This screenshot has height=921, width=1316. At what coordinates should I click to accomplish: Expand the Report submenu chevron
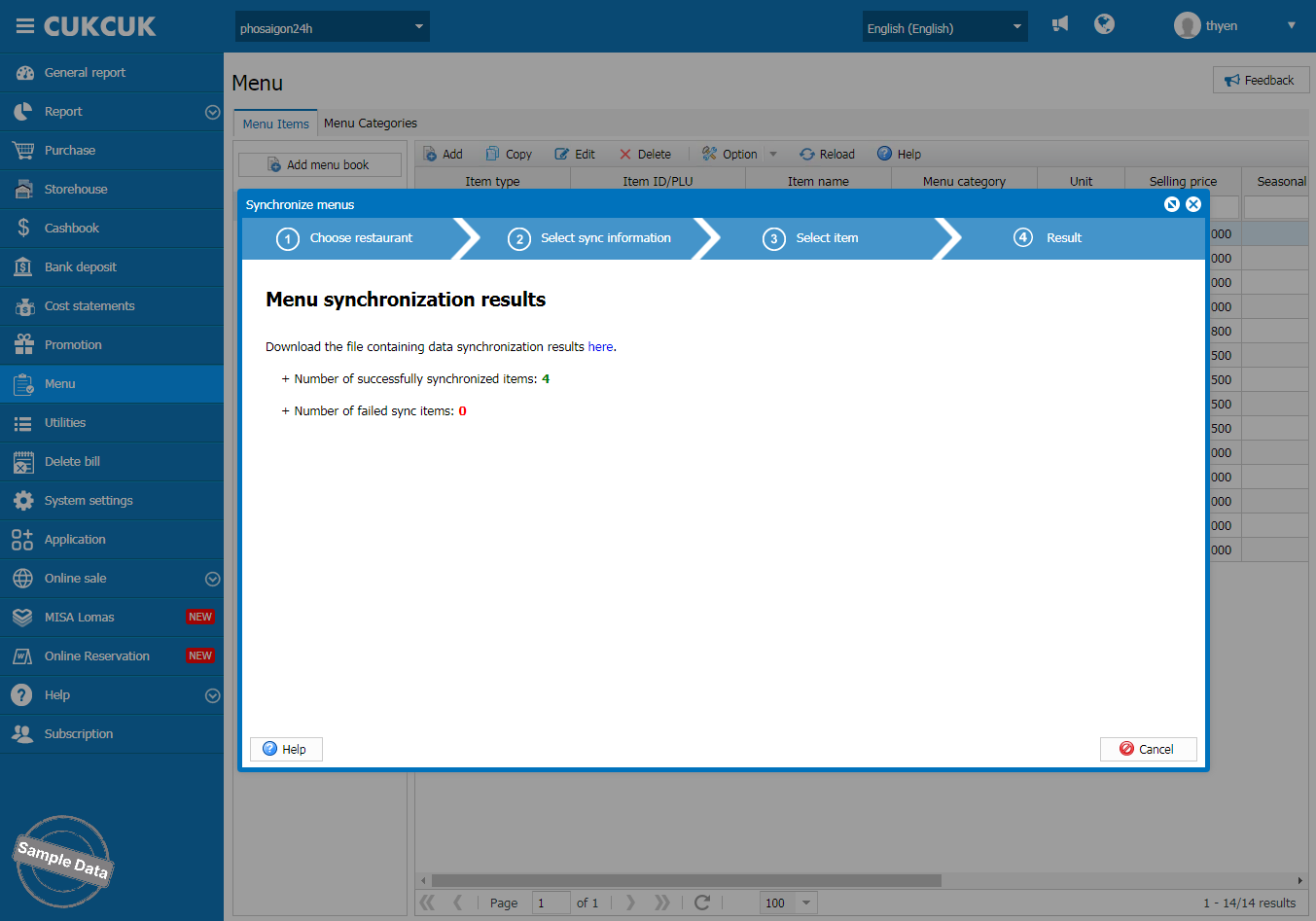coord(212,112)
